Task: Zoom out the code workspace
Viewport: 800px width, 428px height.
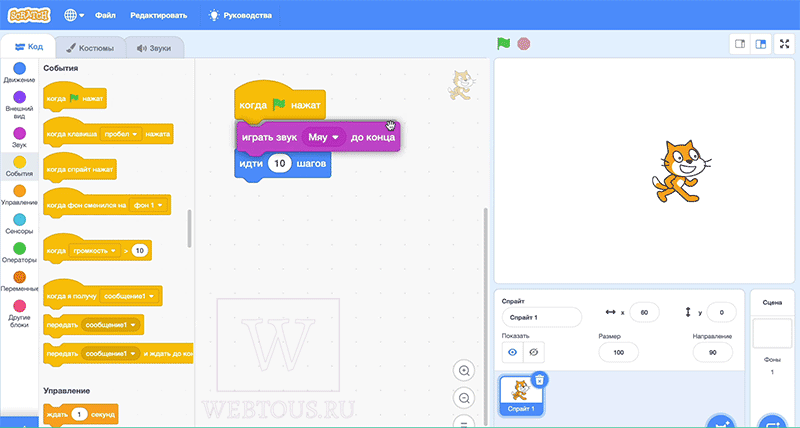Action: click(x=464, y=398)
